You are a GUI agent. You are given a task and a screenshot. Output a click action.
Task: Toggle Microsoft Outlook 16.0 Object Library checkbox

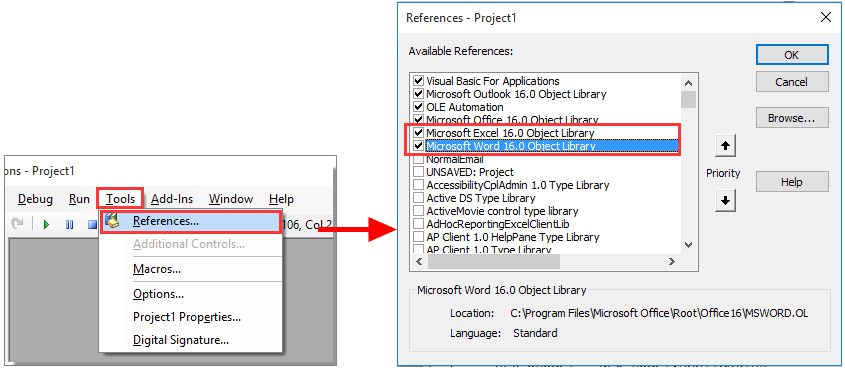(x=418, y=94)
